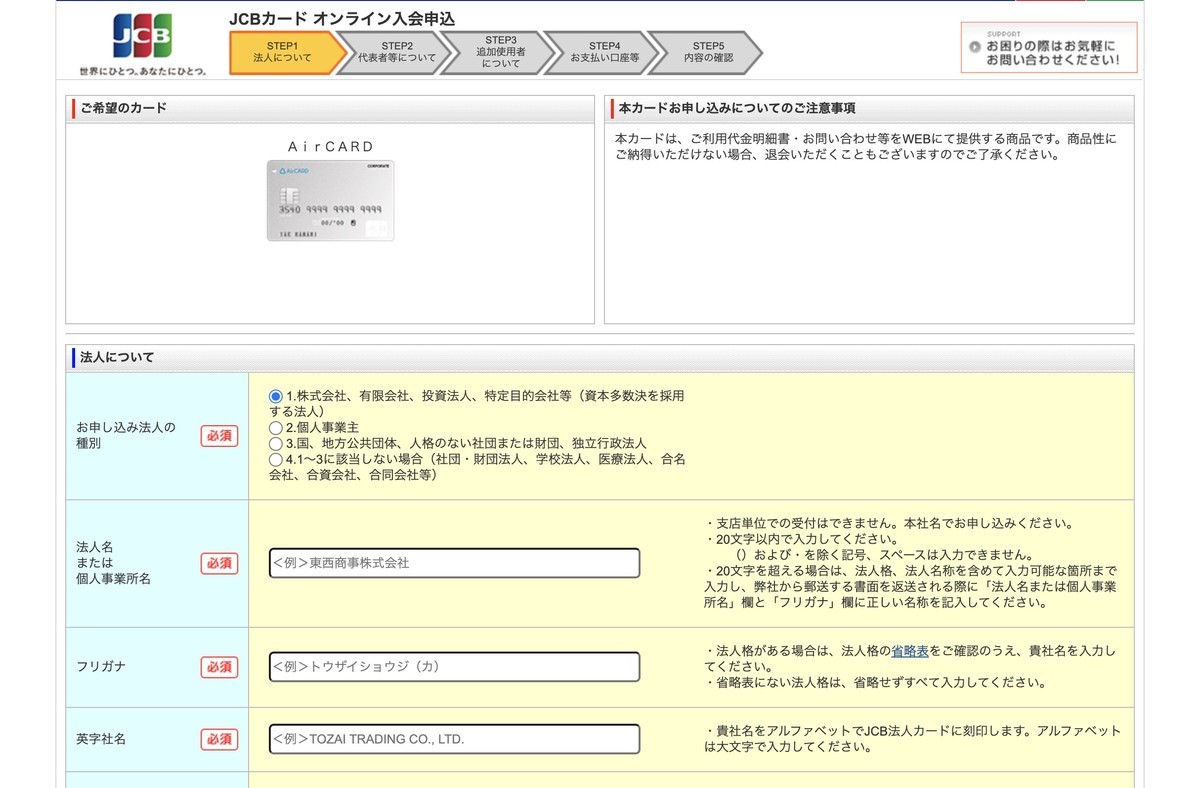Image resolution: width=1200 pixels, height=788 pixels.
Task: Click the 本カードお申し込みについてのご注意事項 header
Action: coord(869,108)
